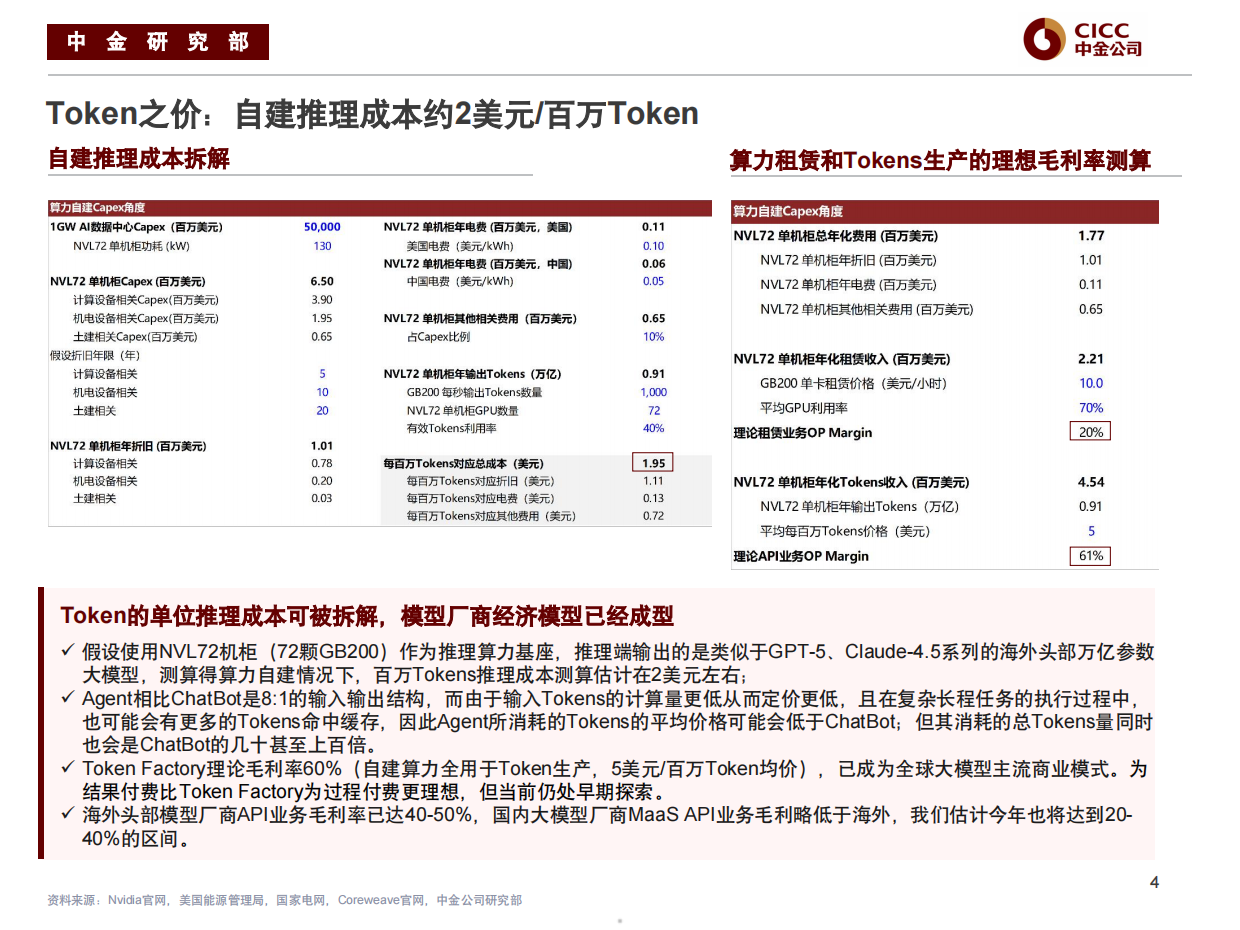Image resolution: width=1240 pixels, height=930 pixels.
Task: Select the value '70%'
Action: click(1091, 408)
